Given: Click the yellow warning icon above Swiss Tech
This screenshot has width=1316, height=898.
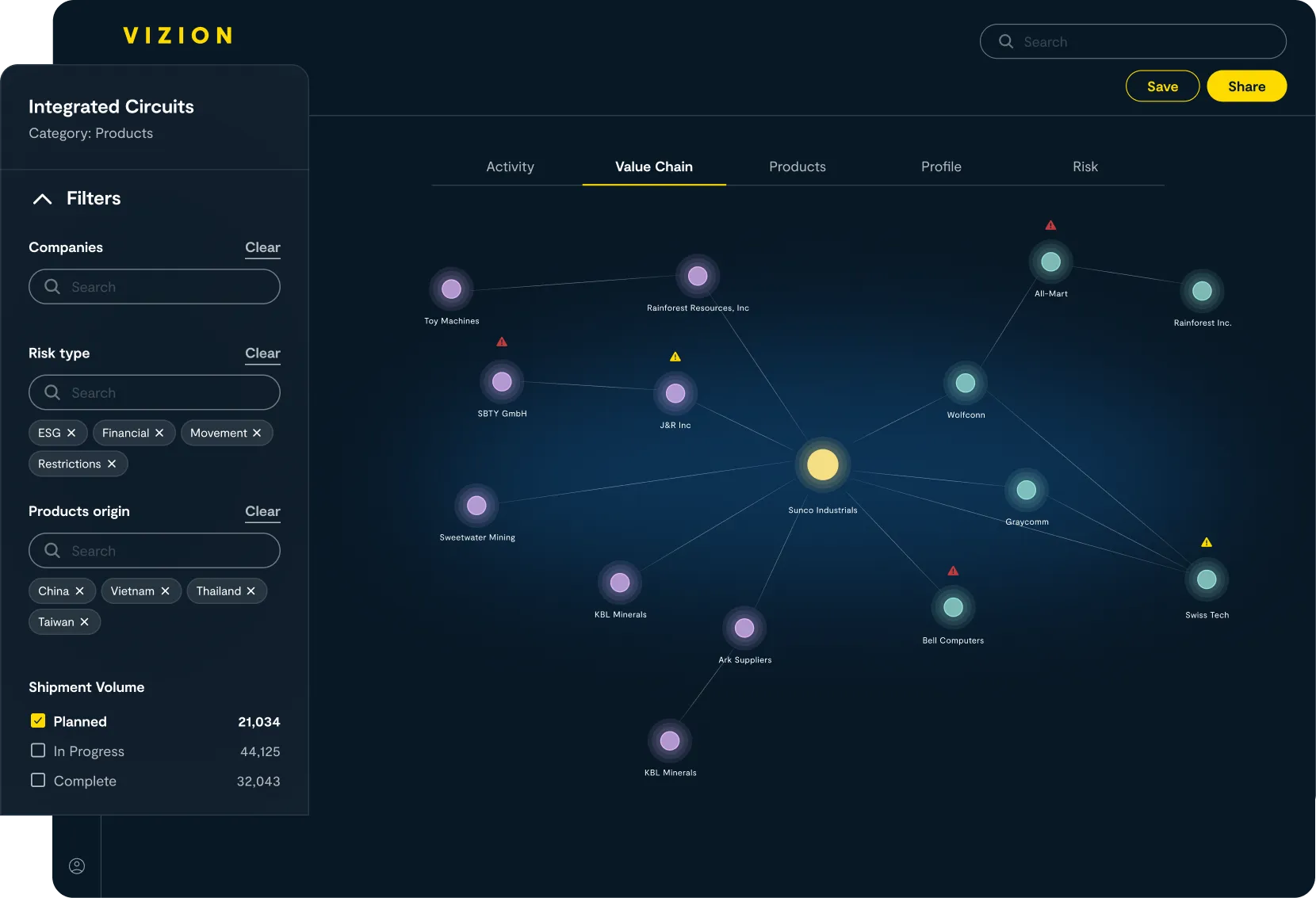Looking at the screenshot, I should point(1206,542).
